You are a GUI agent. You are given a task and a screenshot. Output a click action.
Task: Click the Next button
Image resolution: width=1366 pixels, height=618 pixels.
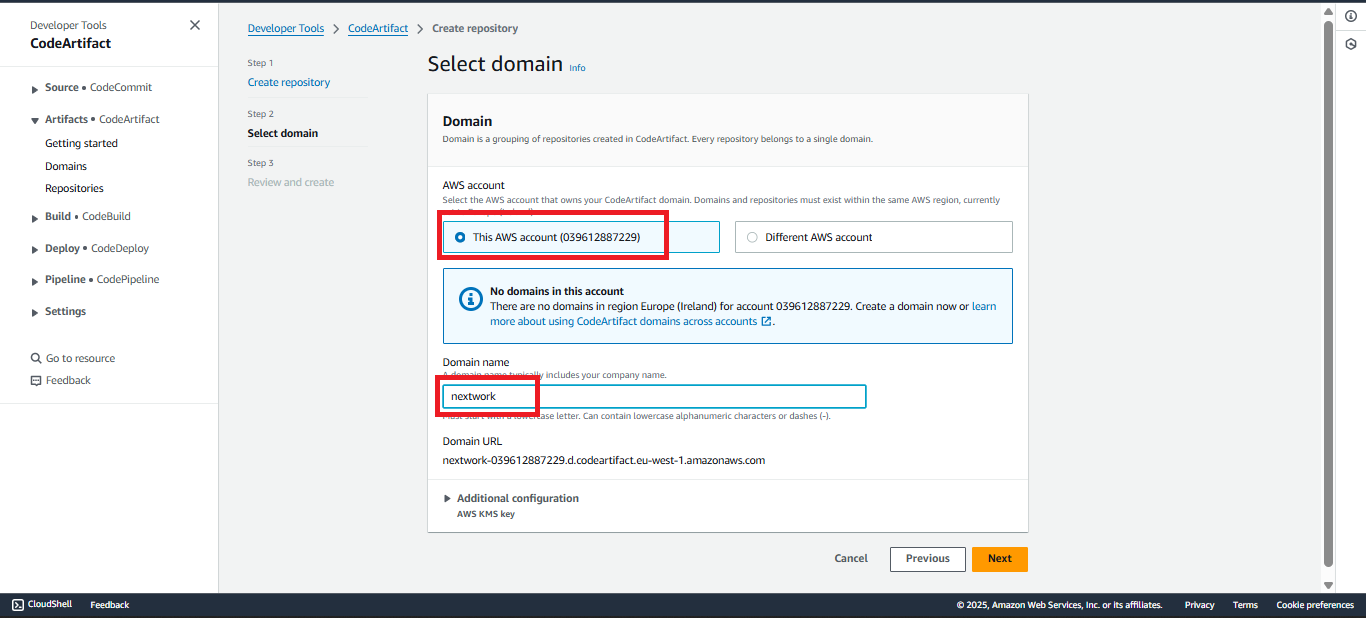(x=1000, y=559)
